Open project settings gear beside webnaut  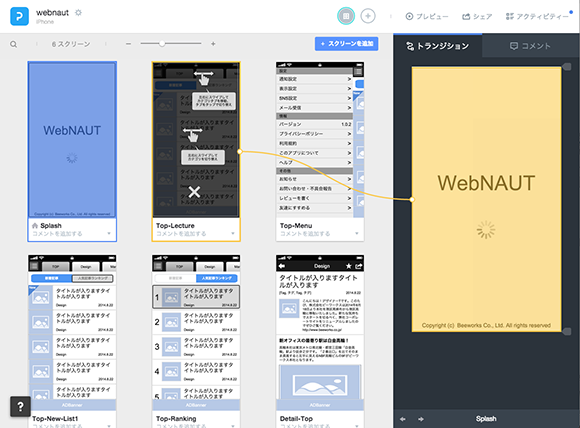coord(78,13)
